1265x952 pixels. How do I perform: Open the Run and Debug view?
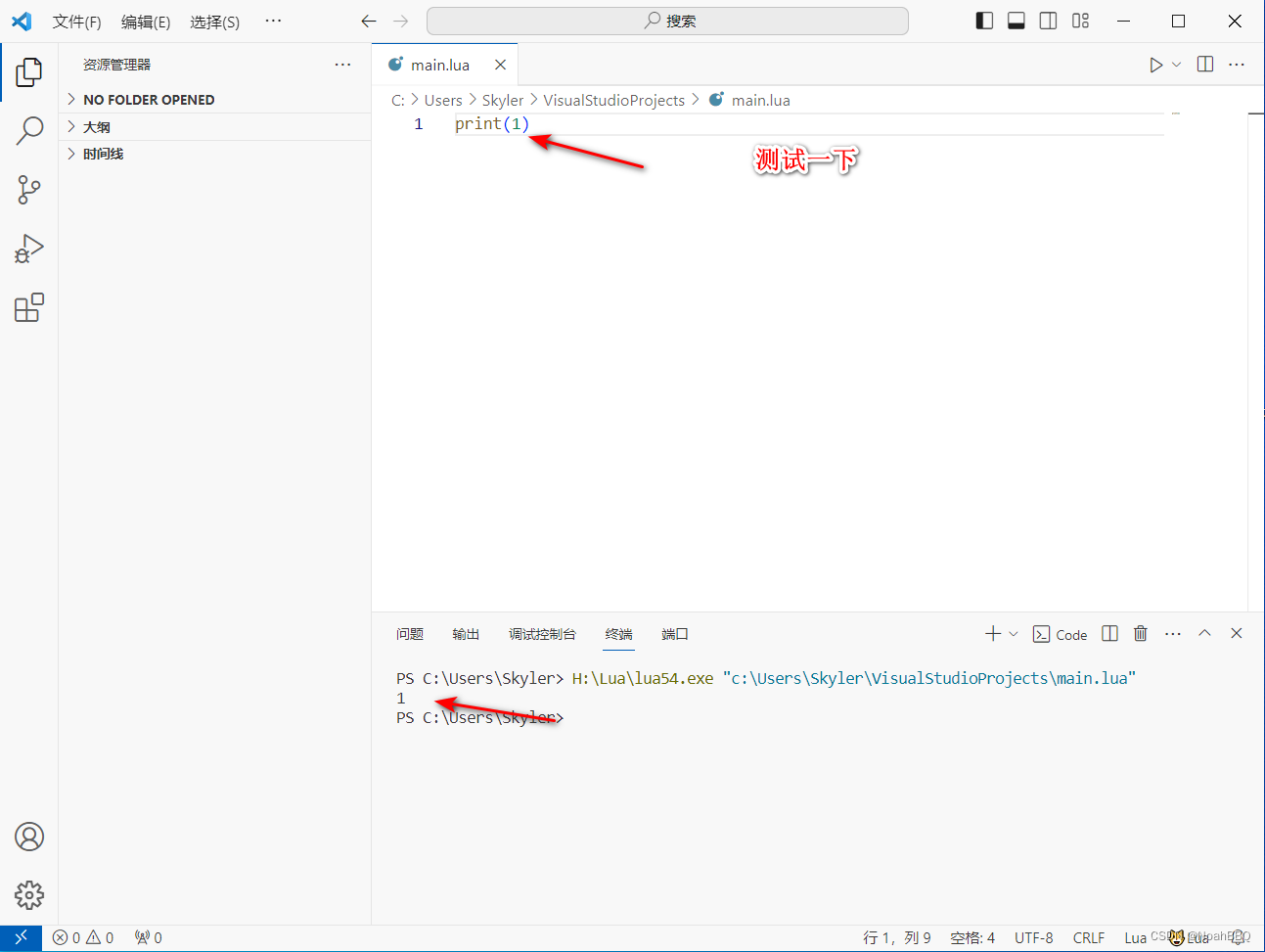[x=29, y=249]
